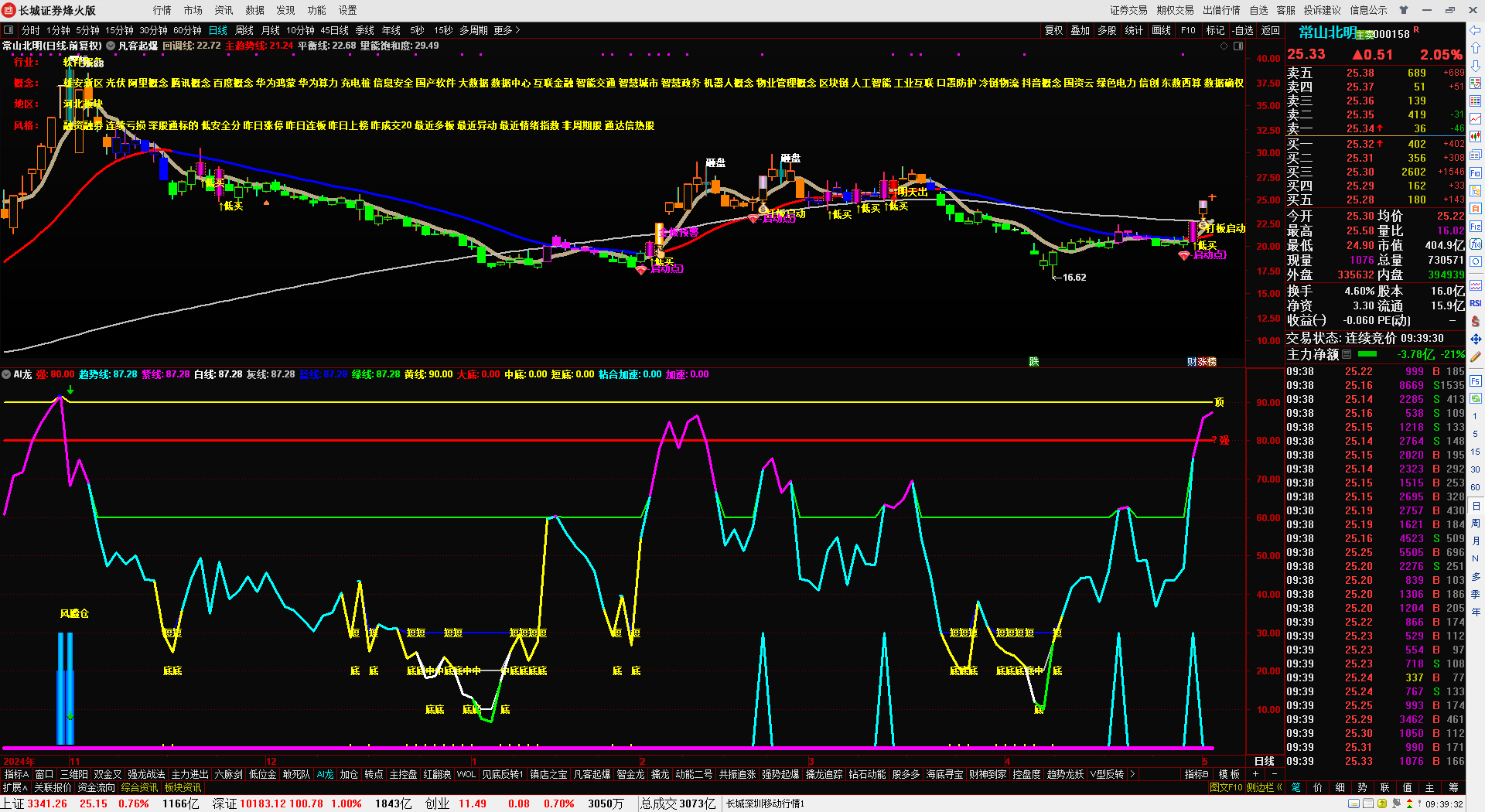Viewport: 1485px width, 812px height.
Task: Click the 长城深圳移动行情1 status text
Action: pos(765,803)
